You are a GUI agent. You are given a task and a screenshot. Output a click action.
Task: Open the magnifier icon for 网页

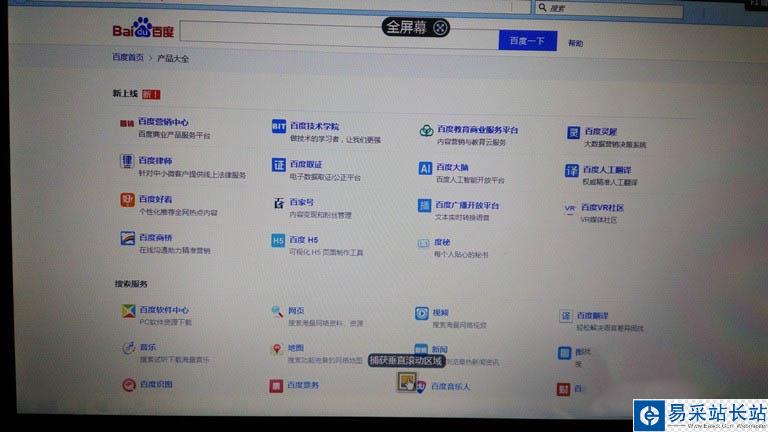(277, 312)
